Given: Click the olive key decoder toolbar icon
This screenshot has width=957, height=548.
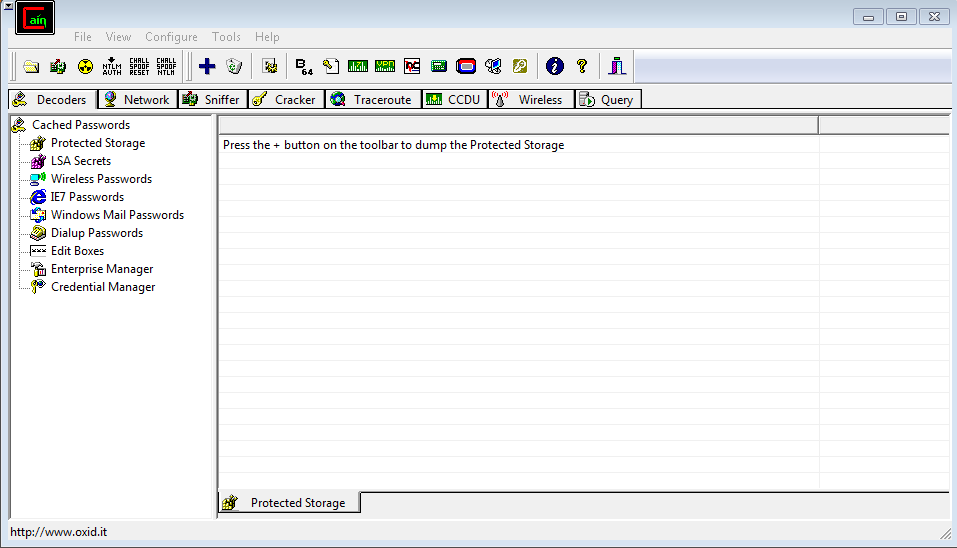Looking at the screenshot, I should pyautogui.click(x=520, y=66).
